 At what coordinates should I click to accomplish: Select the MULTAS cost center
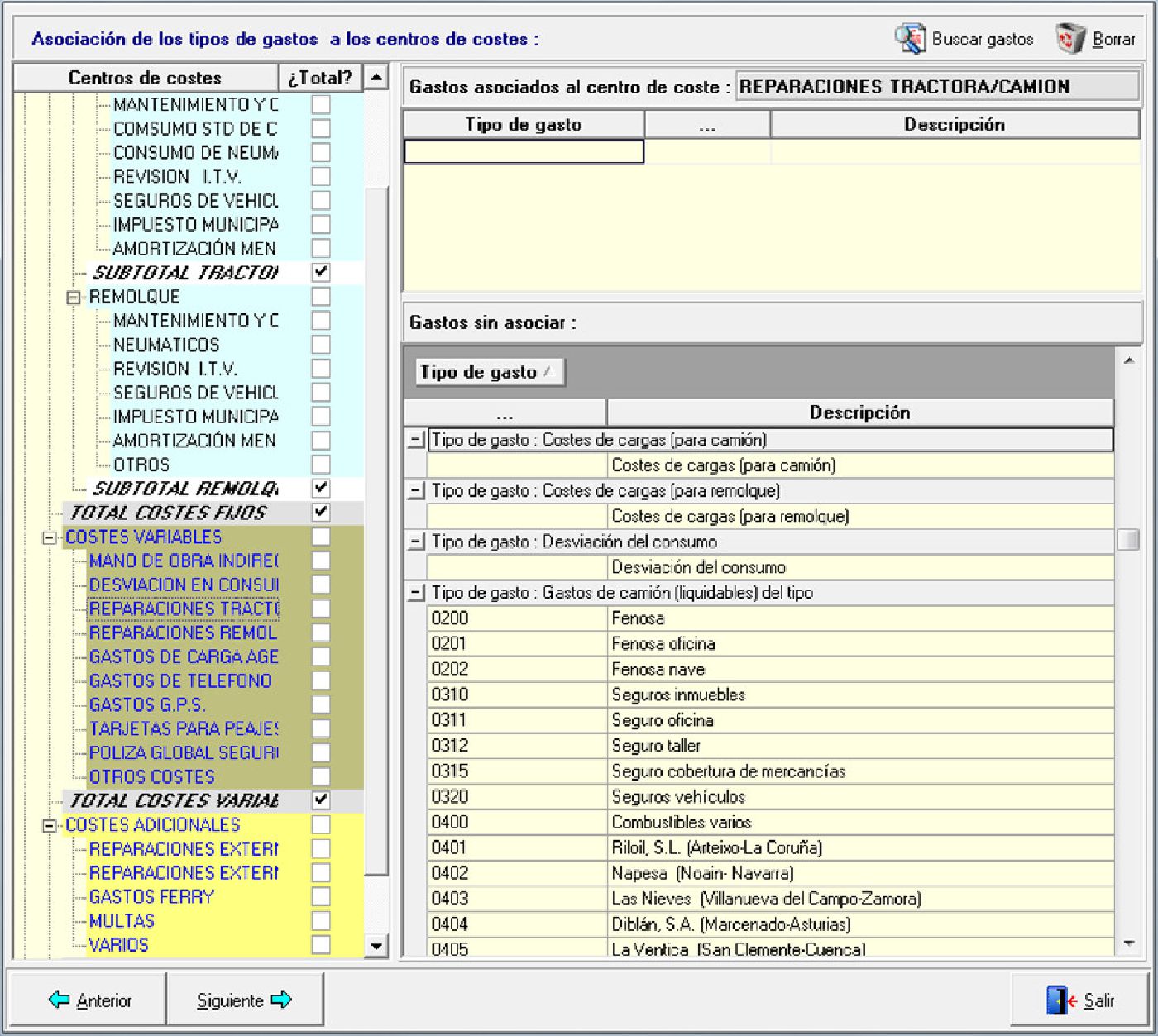click(122, 920)
